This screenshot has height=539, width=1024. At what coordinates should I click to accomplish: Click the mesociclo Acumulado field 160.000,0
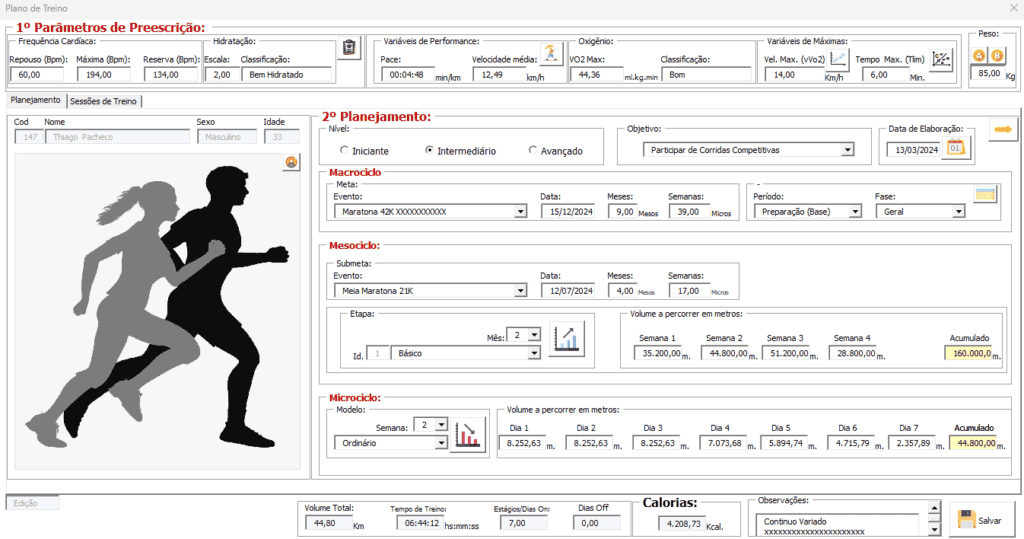click(x=968, y=353)
